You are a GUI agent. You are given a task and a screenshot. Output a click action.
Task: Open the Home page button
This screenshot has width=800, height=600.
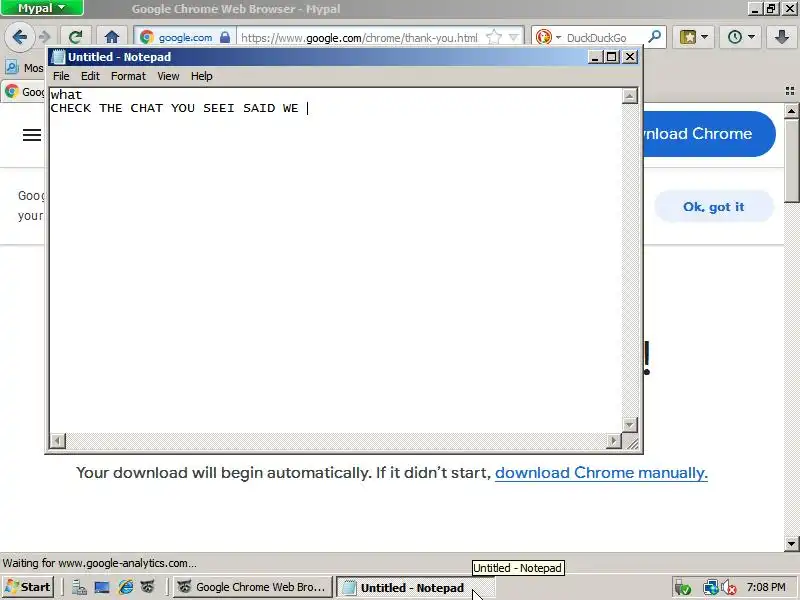[112, 37]
